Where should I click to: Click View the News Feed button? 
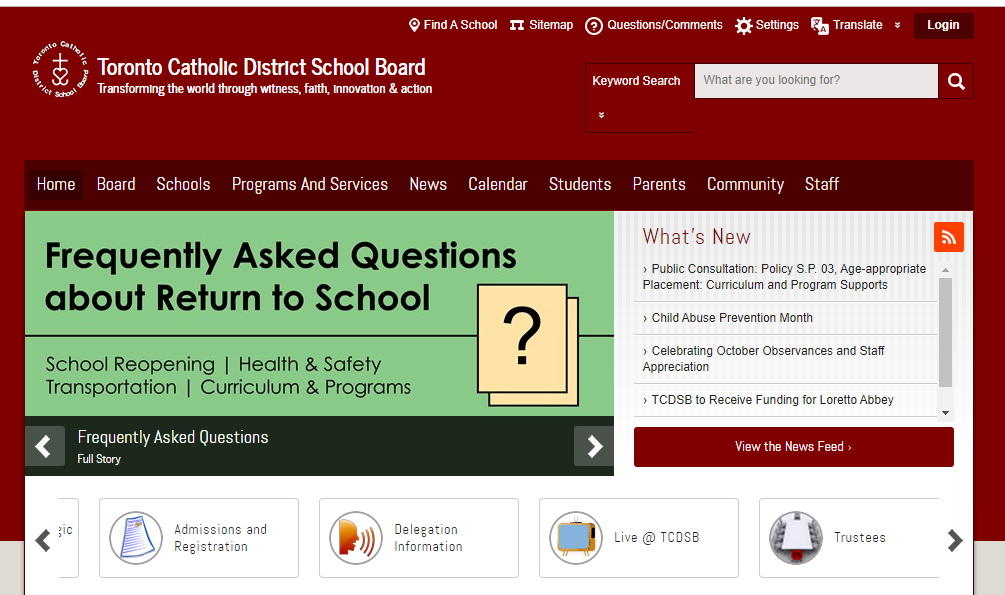pyautogui.click(x=793, y=447)
